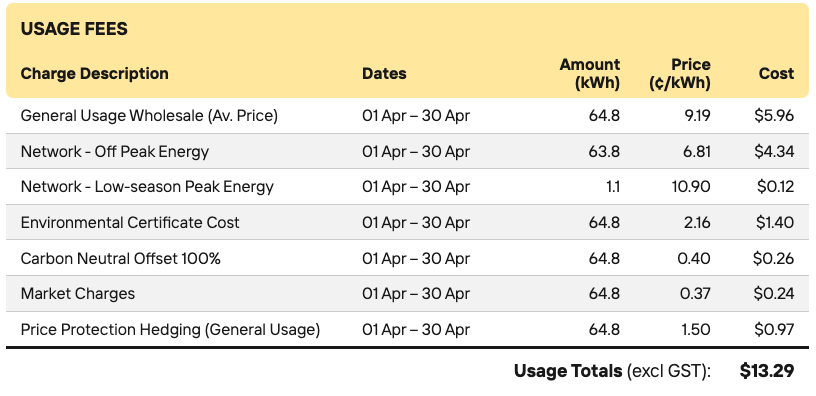Click the 63.8 kWh amount
Image resolution: width=816 pixels, height=396 pixels.
(604, 151)
